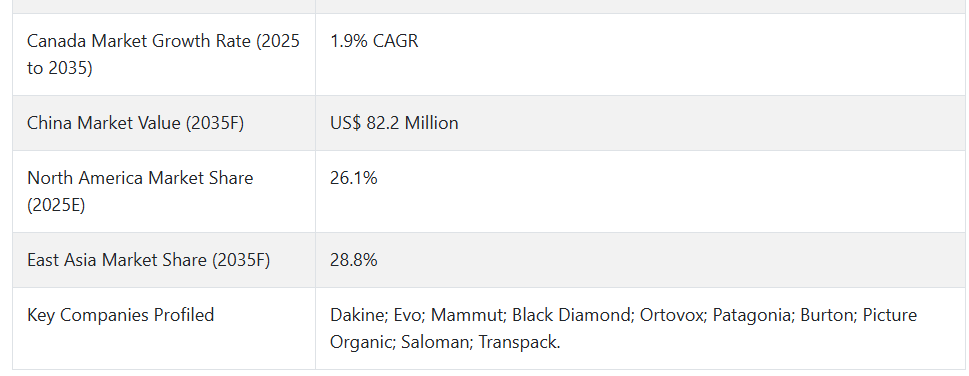This screenshot has width=969, height=376.
Task: Select the 28.8% value cell
Action: click(x=640, y=260)
